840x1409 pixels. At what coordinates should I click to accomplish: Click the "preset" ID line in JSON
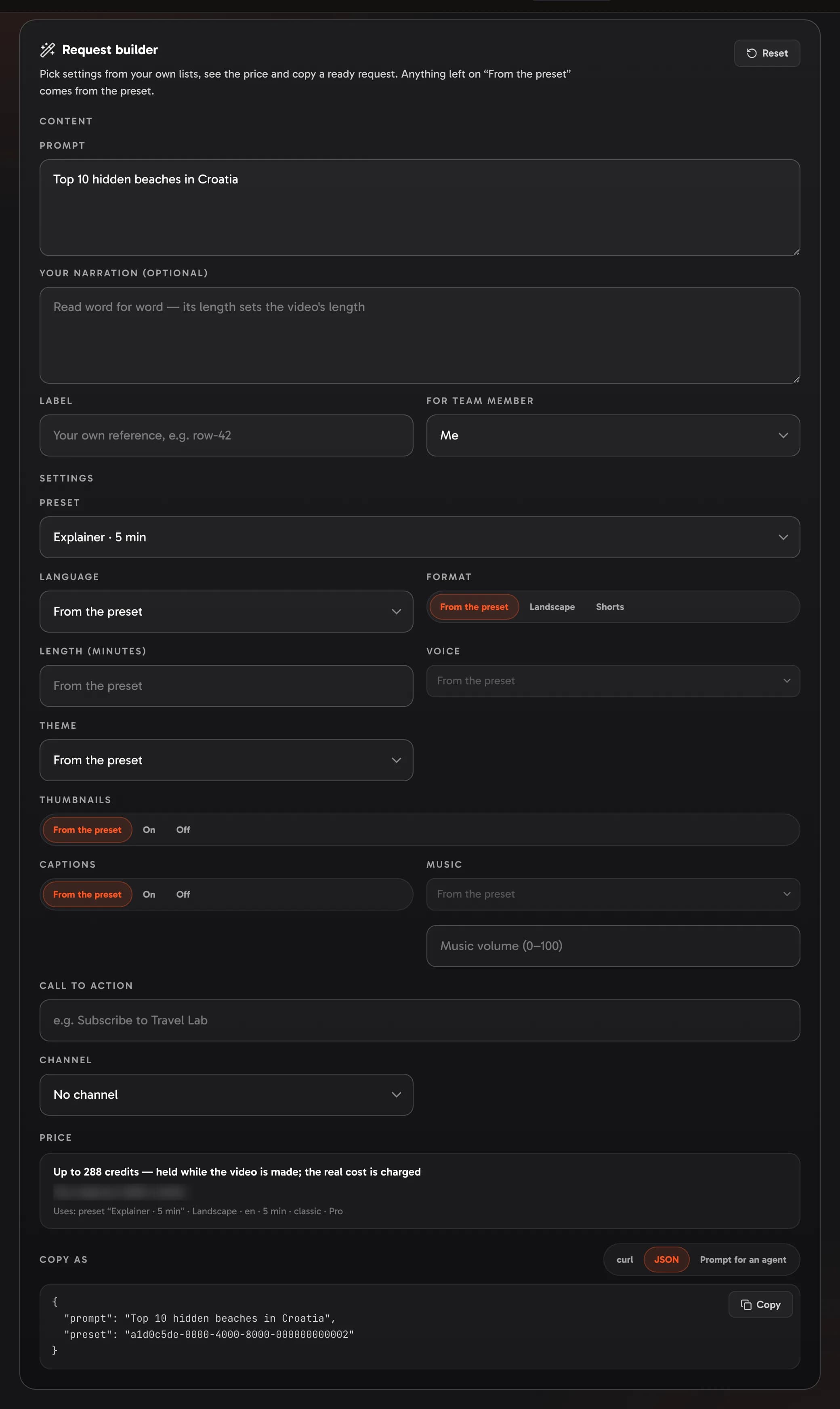209,1334
